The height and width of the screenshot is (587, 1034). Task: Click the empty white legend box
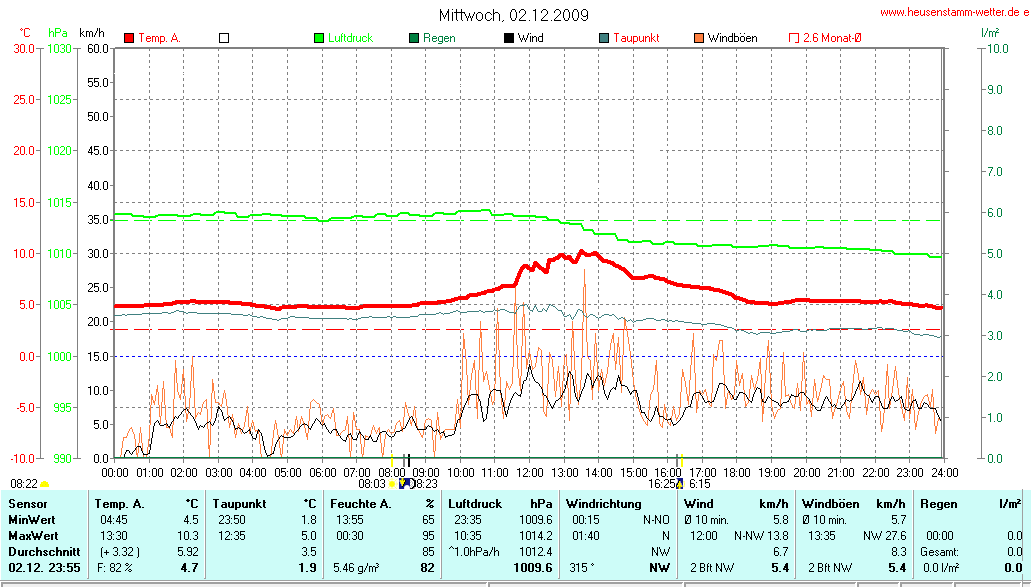[x=224, y=38]
